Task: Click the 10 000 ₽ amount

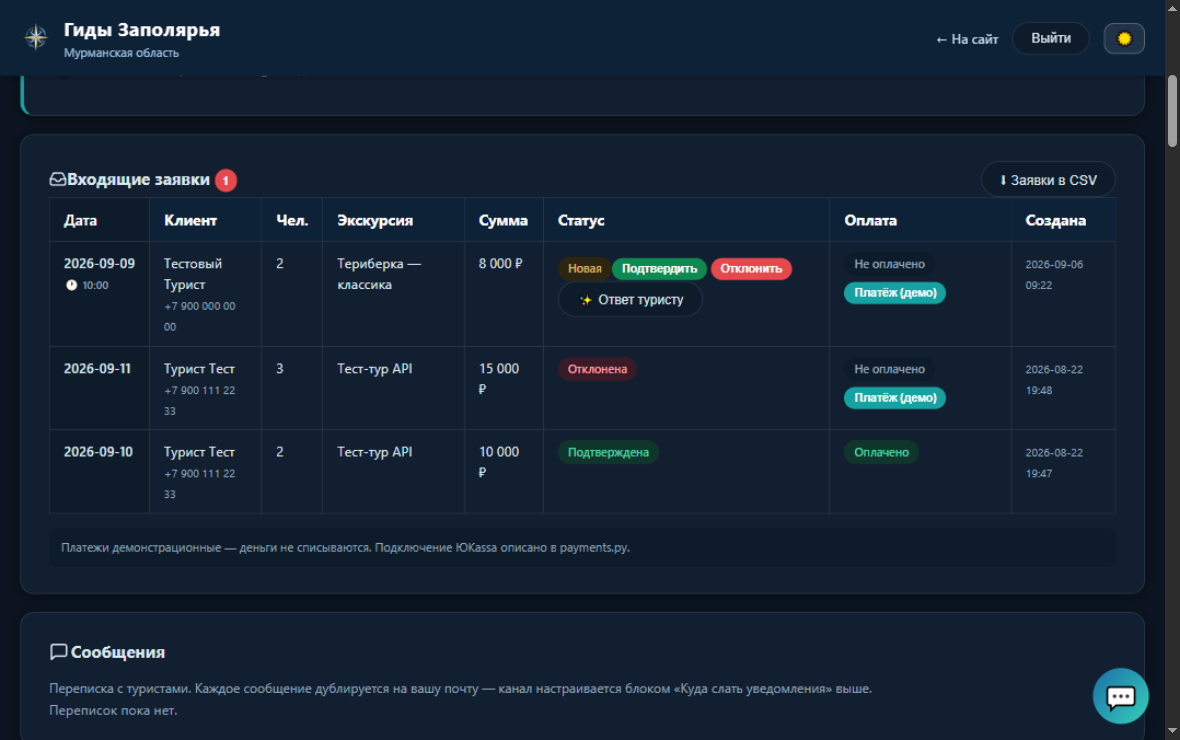Action: pos(499,461)
